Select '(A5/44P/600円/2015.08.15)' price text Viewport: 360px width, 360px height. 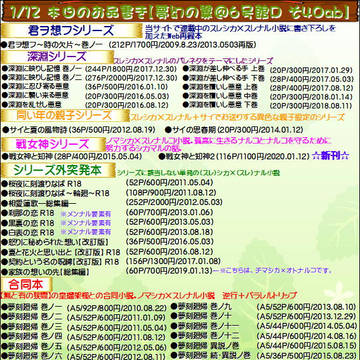click(306, 346)
